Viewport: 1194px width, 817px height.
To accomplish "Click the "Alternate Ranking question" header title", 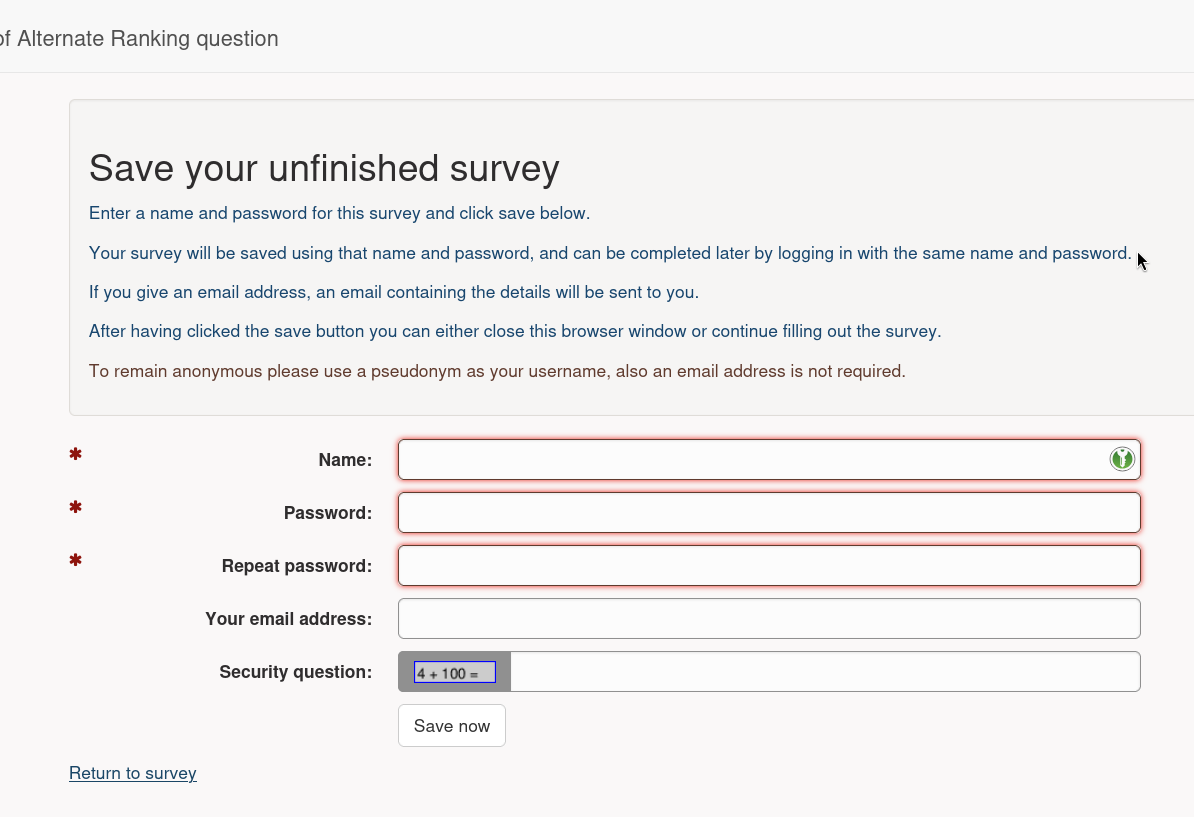I will point(147,39).
